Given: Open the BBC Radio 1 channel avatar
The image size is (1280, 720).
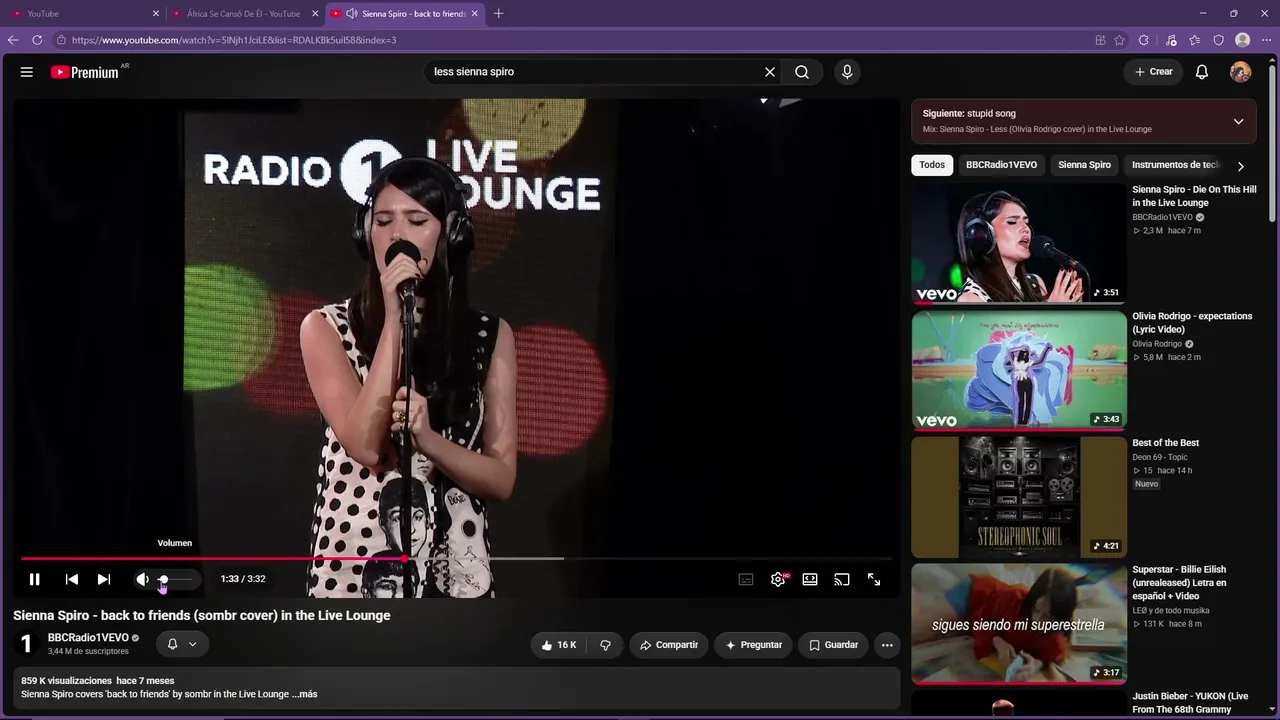Looking at the screenshot, I should coord(26,644).
